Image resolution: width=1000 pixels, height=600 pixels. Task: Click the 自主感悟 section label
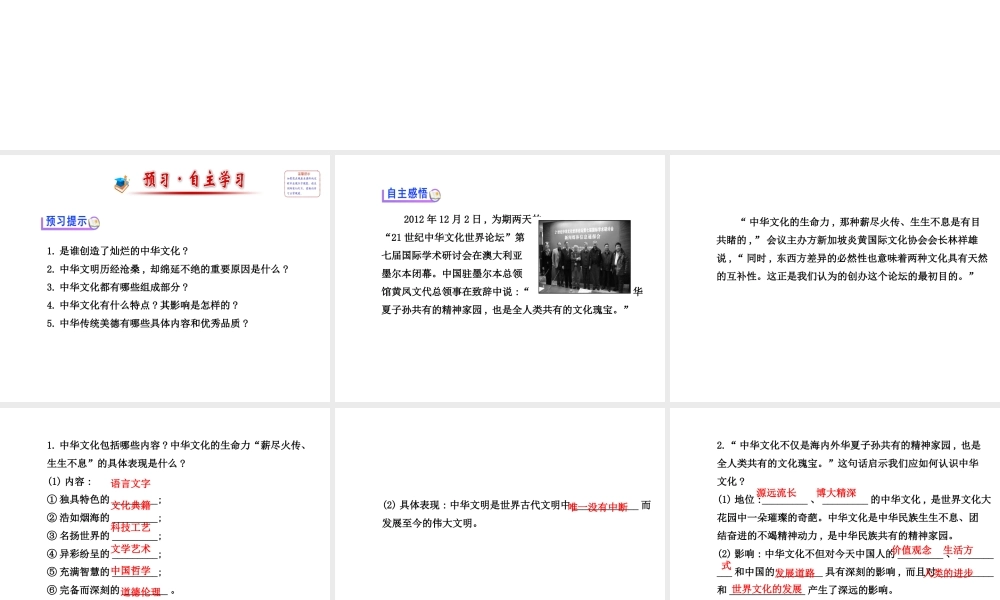click(407, 193)
